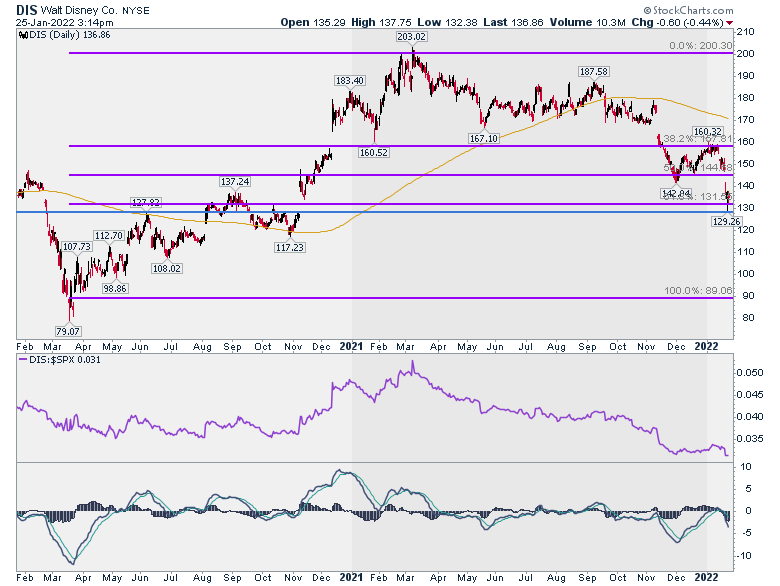Click the 'Walt Disney Co.' company name
The image size is (780, 586).
coord(80,10)
